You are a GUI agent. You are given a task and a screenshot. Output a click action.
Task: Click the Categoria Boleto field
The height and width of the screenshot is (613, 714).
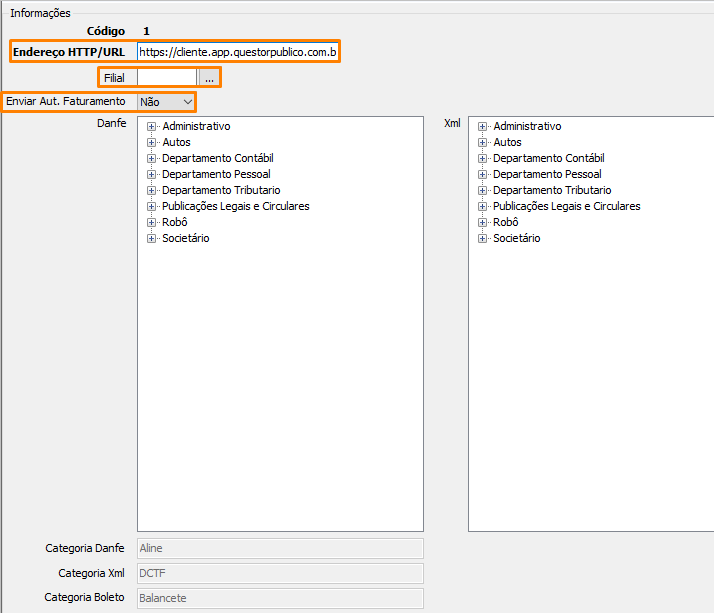pos(280,598)
